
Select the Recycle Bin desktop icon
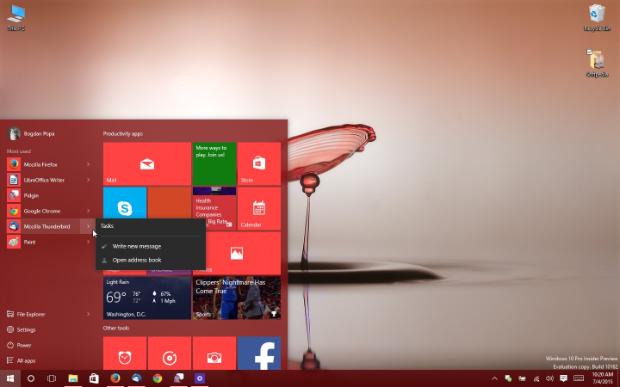597,17
